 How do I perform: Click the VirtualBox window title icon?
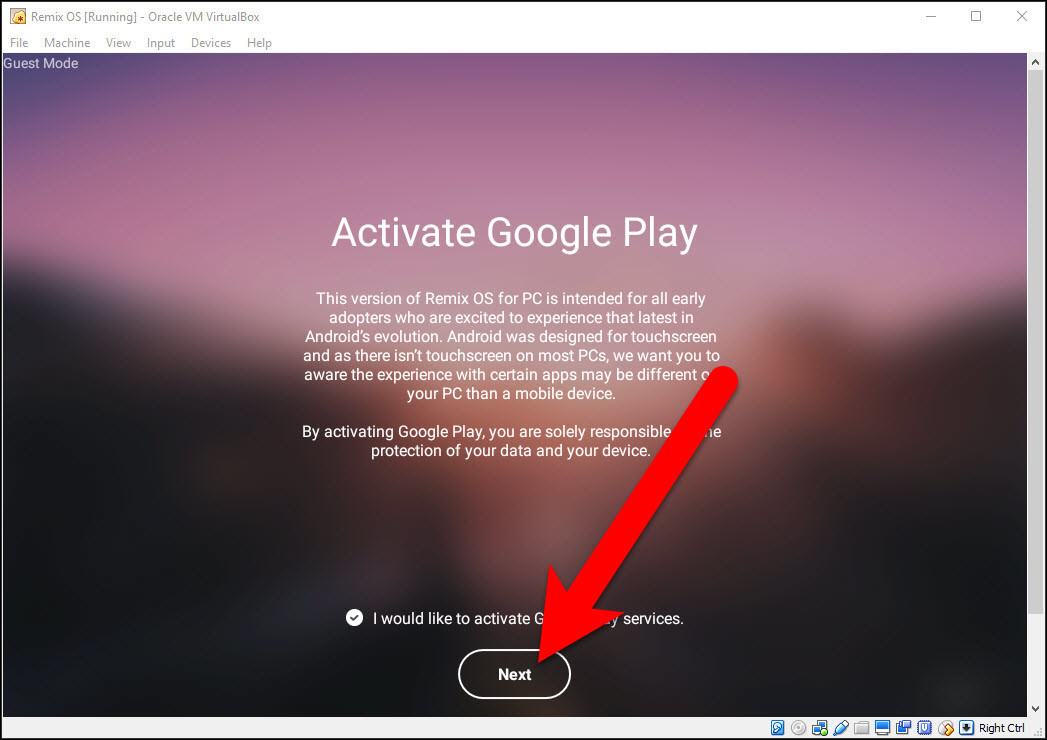click(18, 16)
